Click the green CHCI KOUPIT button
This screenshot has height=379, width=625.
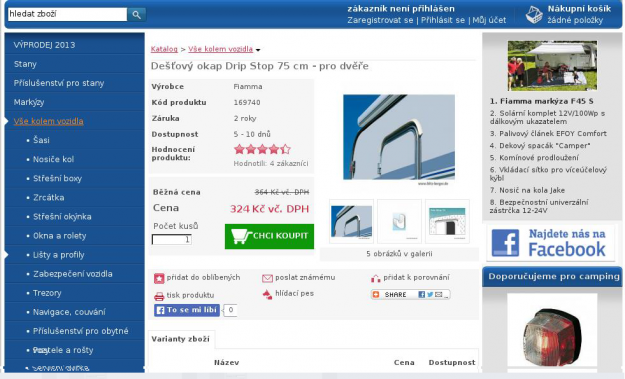pos(269,236)
